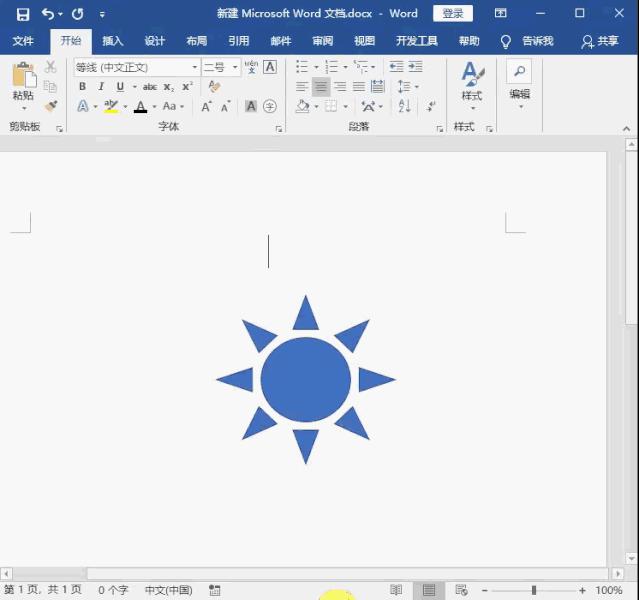Open the 邮件 tab

(281, 41)
